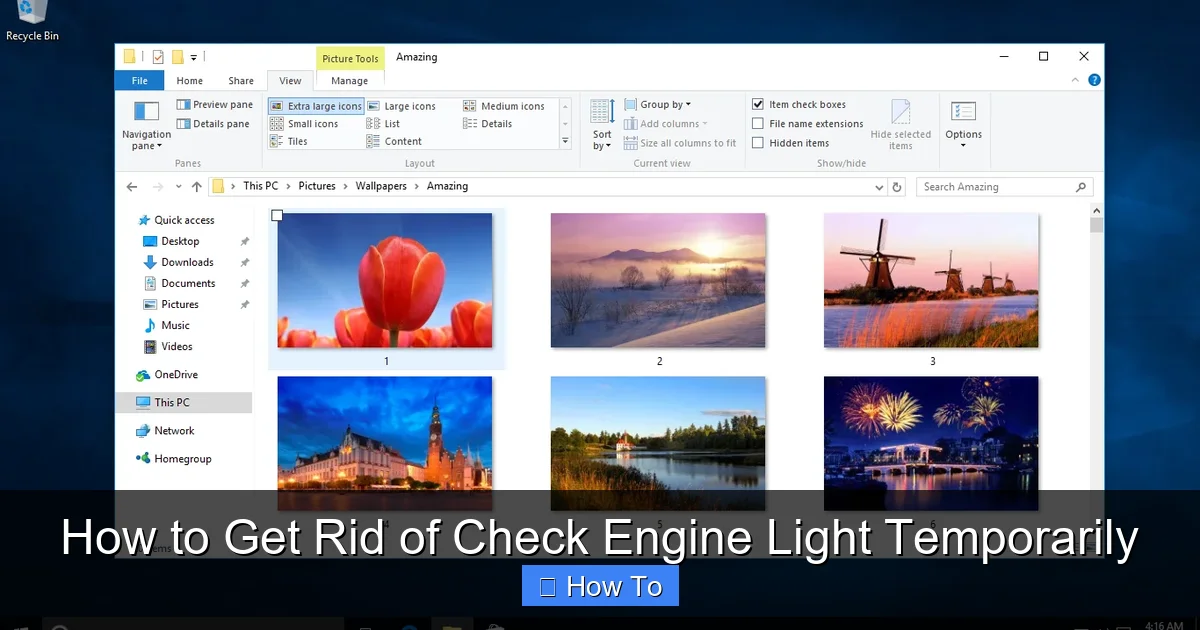Select the Tiles layout

click(296, 141)
